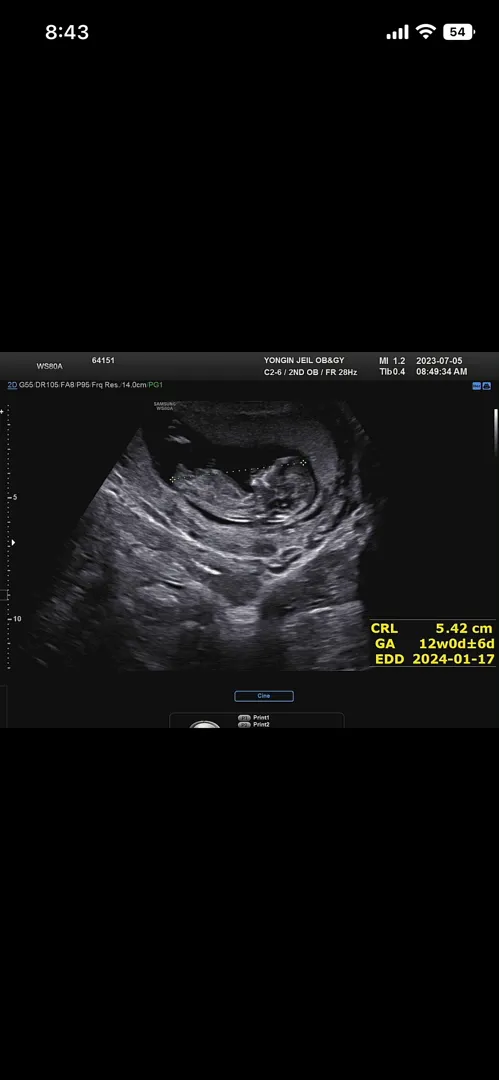Image resolution: width=499 pixels, height=1080 pixels.
Task: Tap the Wi-Fi icon in status bar
Action: [427, 32]
